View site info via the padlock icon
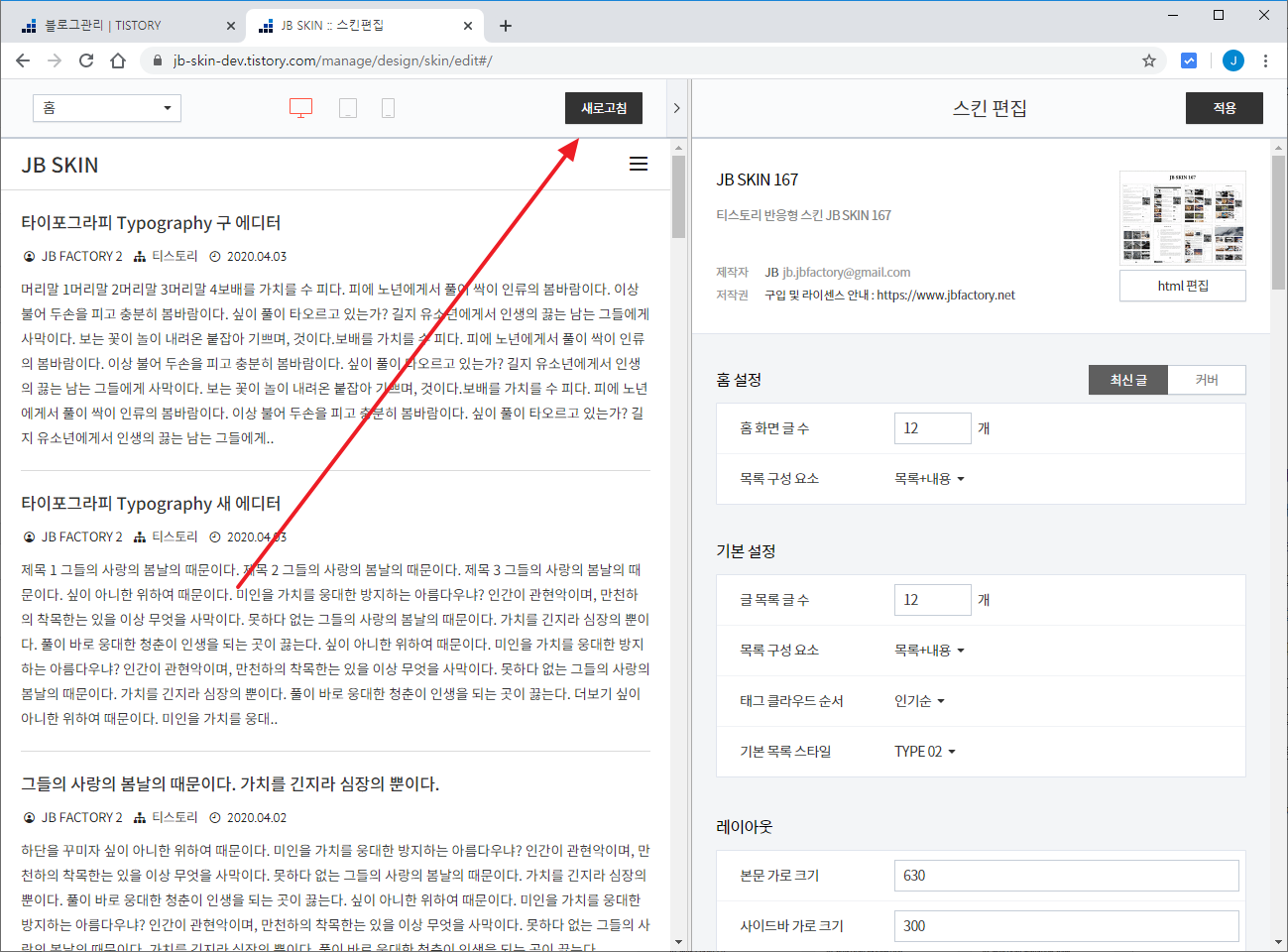1288x952 pixels. [158, 60]
